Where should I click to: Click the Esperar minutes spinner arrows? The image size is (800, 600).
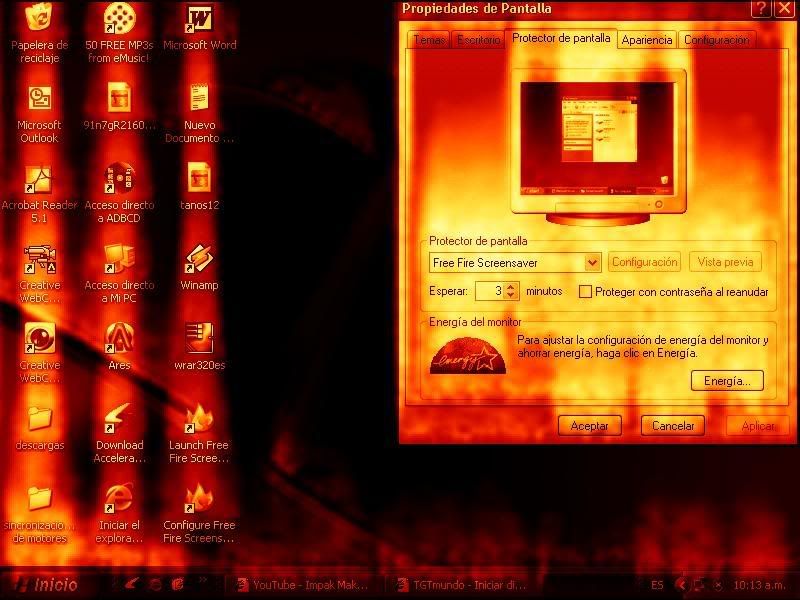(x=512, y=291)
